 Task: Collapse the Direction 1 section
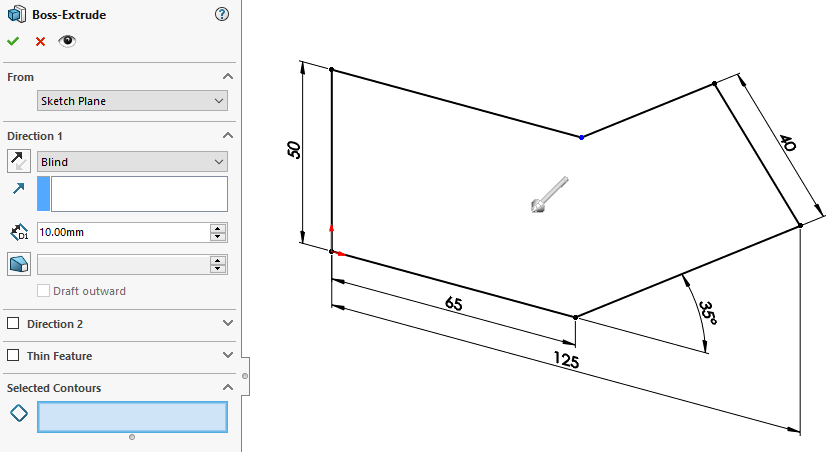(228, 135)
